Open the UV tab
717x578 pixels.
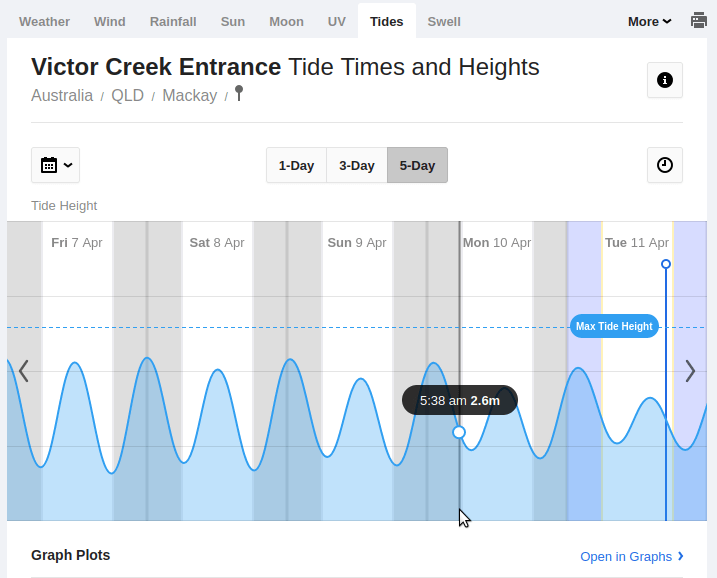click(x=337, y=21)
